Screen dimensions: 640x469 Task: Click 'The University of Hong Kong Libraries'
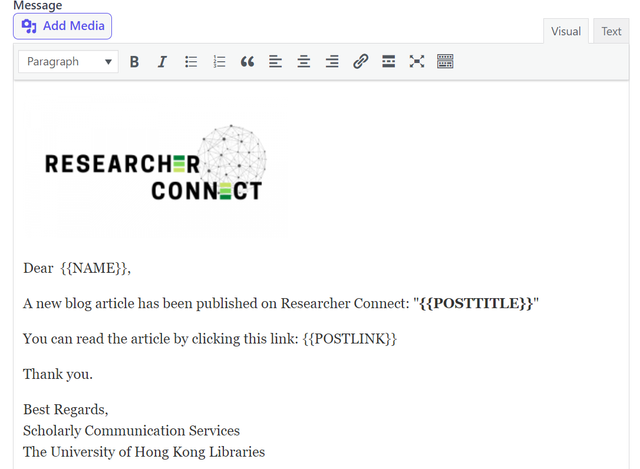tap(144, 452)
